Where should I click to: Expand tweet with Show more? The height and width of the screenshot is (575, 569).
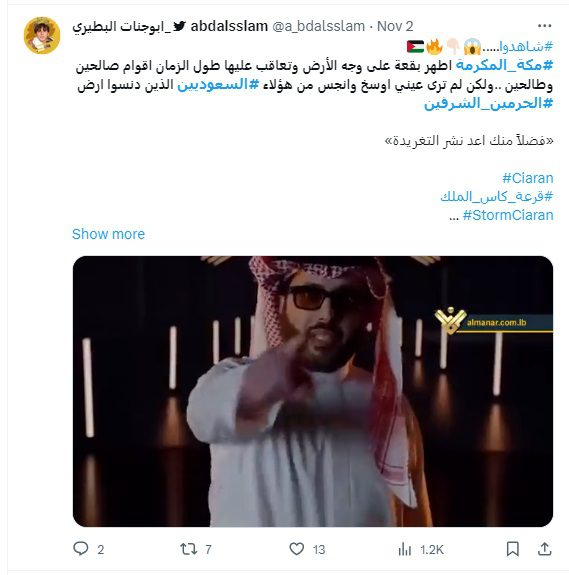click(x=109, y=234)
